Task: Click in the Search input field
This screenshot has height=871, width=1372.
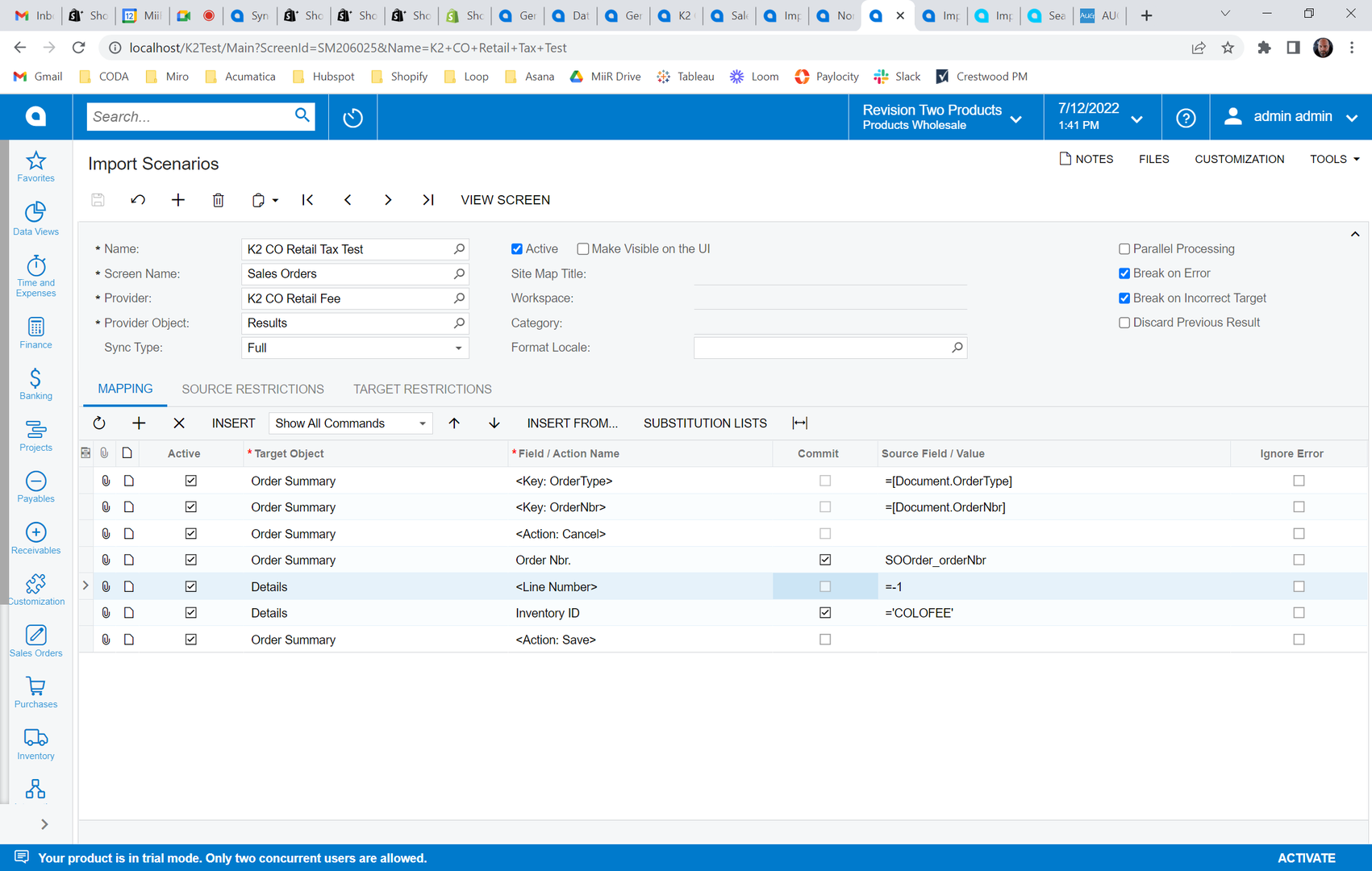Action: tap(190, 117)
